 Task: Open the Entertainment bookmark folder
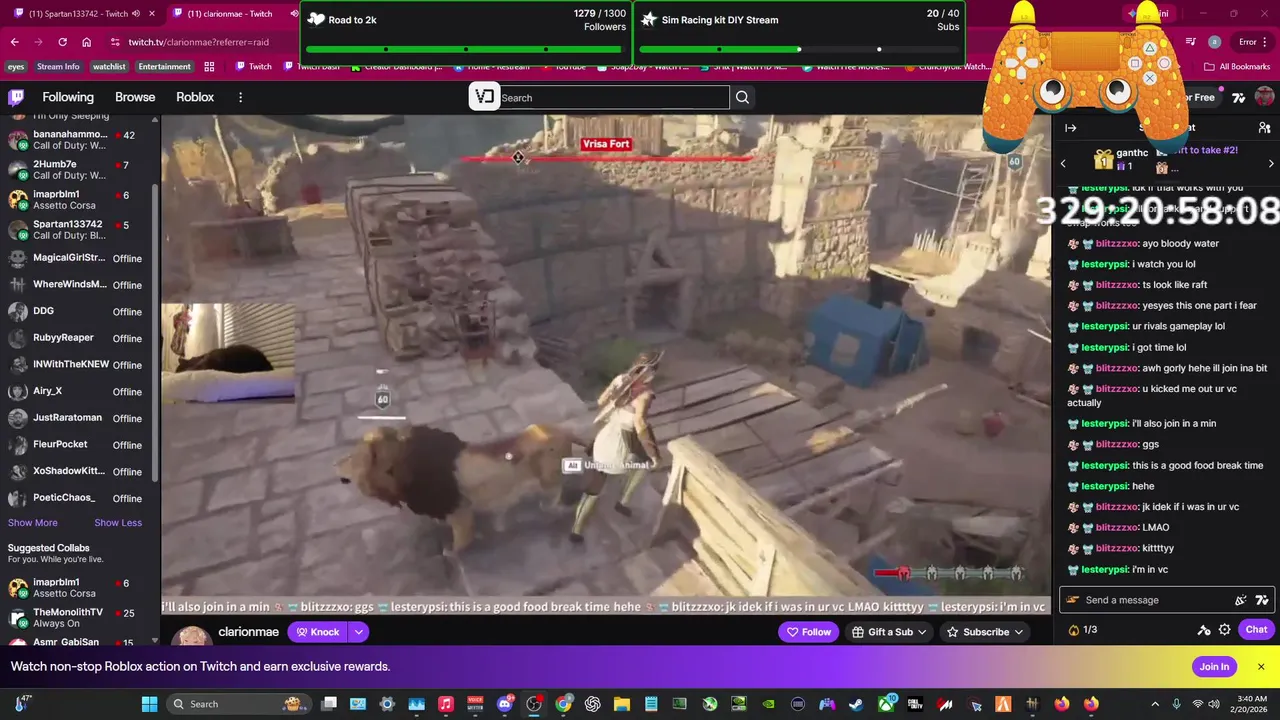point(165,67)
